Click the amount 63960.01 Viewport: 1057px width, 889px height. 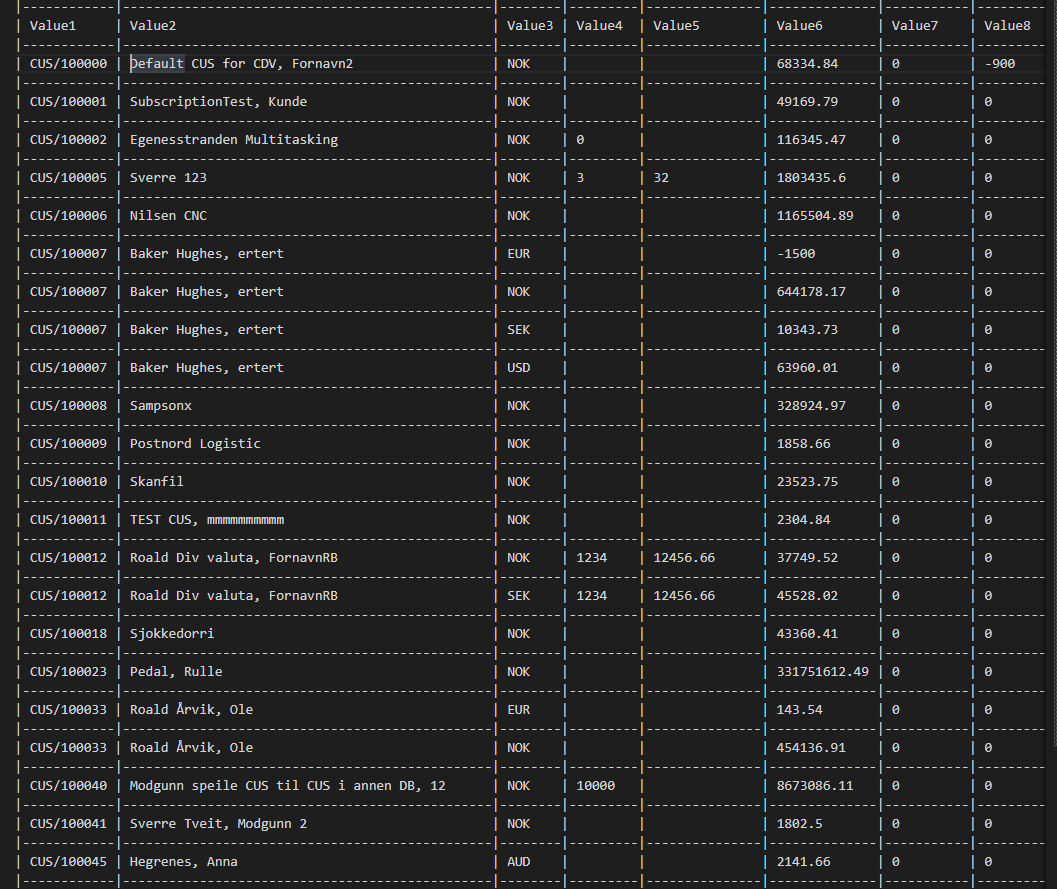(808, 368)
